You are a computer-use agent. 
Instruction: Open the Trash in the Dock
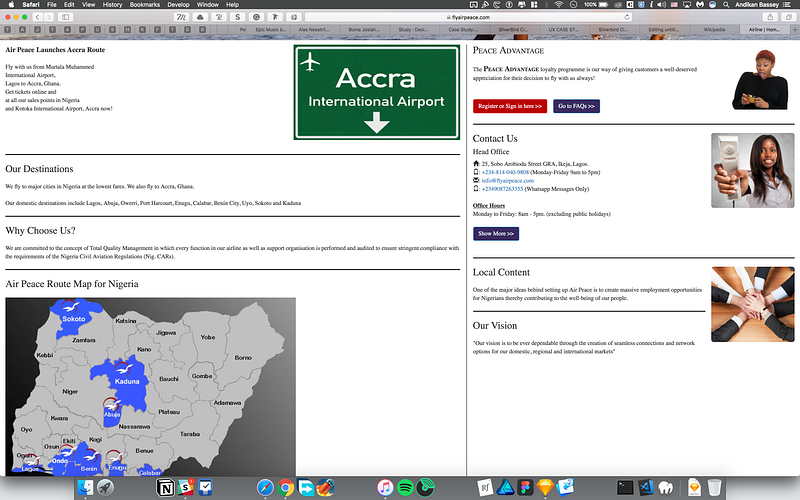click(x=714, y=488)
